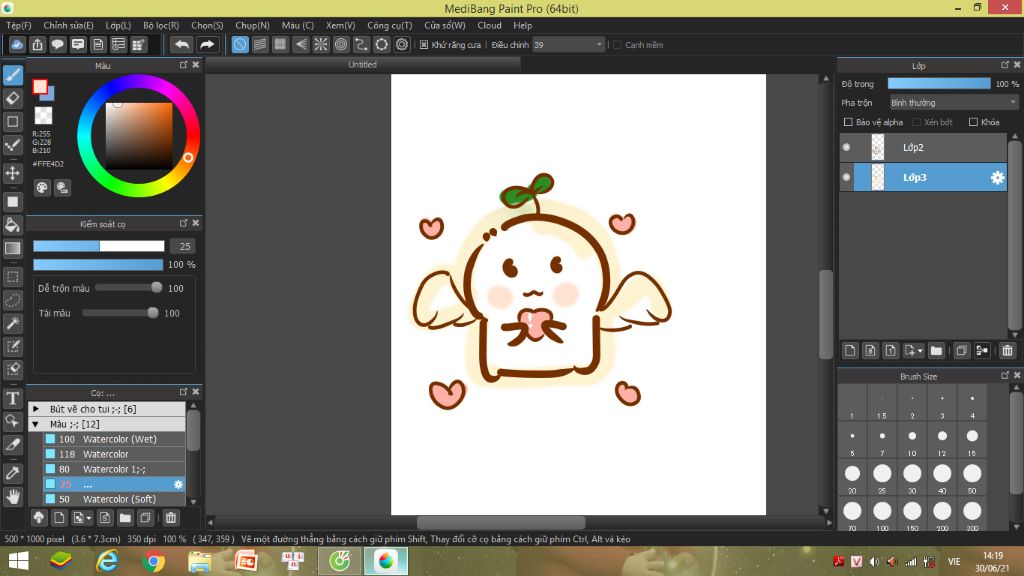Select the Lớp2 layer thumbnail

pos(878,148)
